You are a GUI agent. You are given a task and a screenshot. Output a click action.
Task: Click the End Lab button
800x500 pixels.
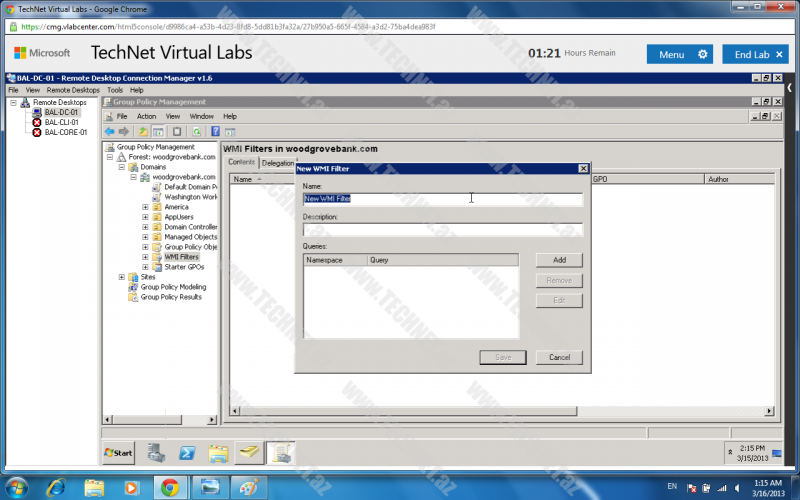click(x=755, y=54)
